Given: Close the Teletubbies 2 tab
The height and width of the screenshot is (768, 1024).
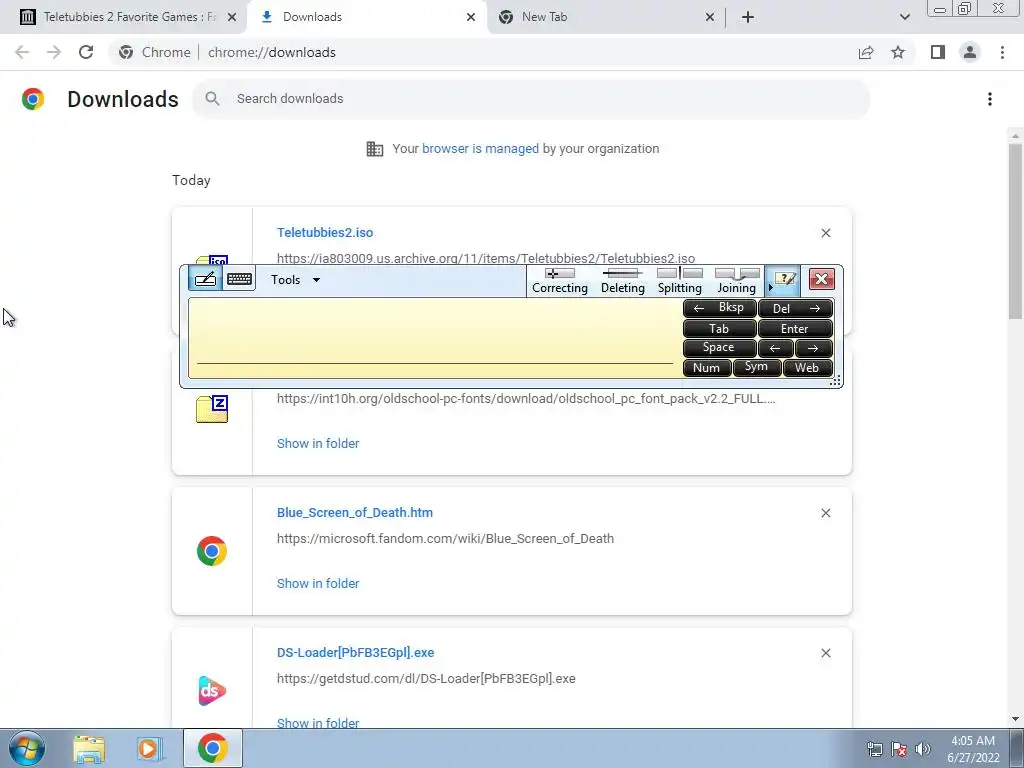Looking at the screenshot, I should coord(232,18).
